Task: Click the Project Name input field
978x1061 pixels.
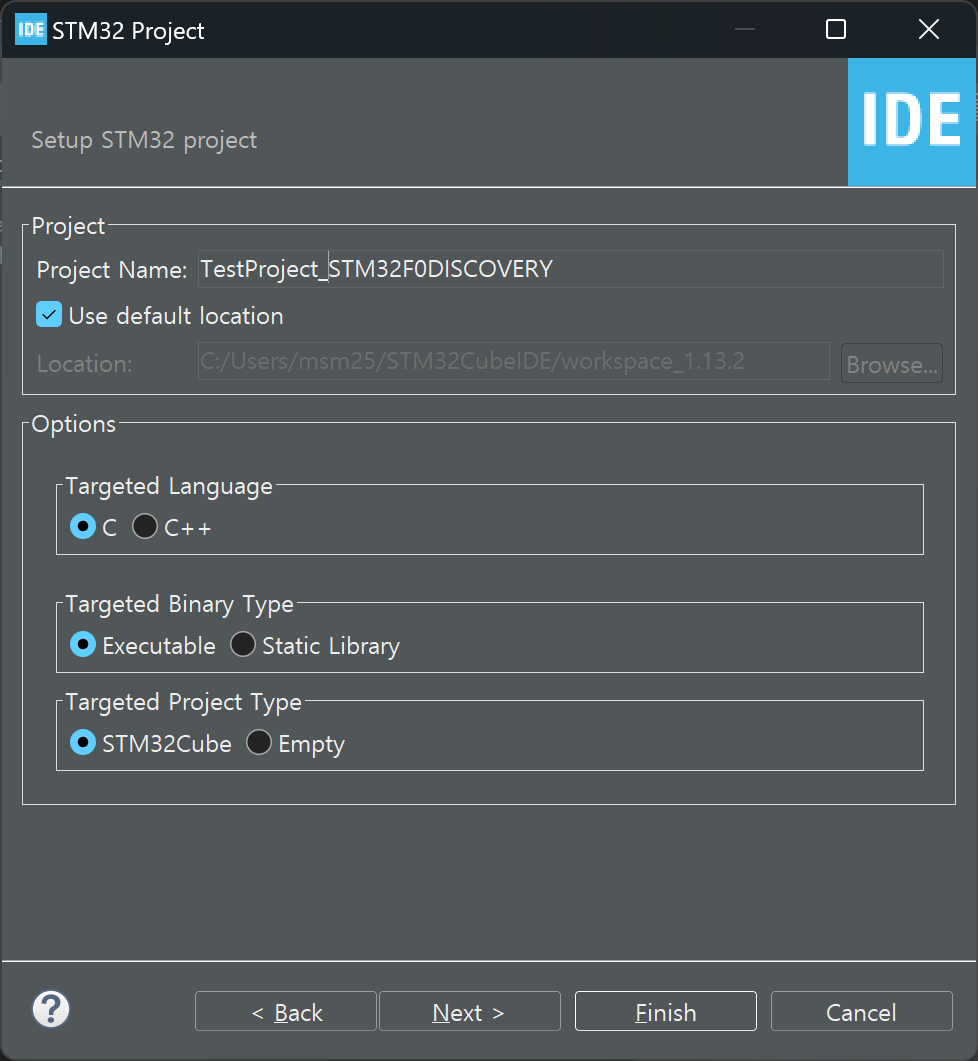Action: coord(571,269)
